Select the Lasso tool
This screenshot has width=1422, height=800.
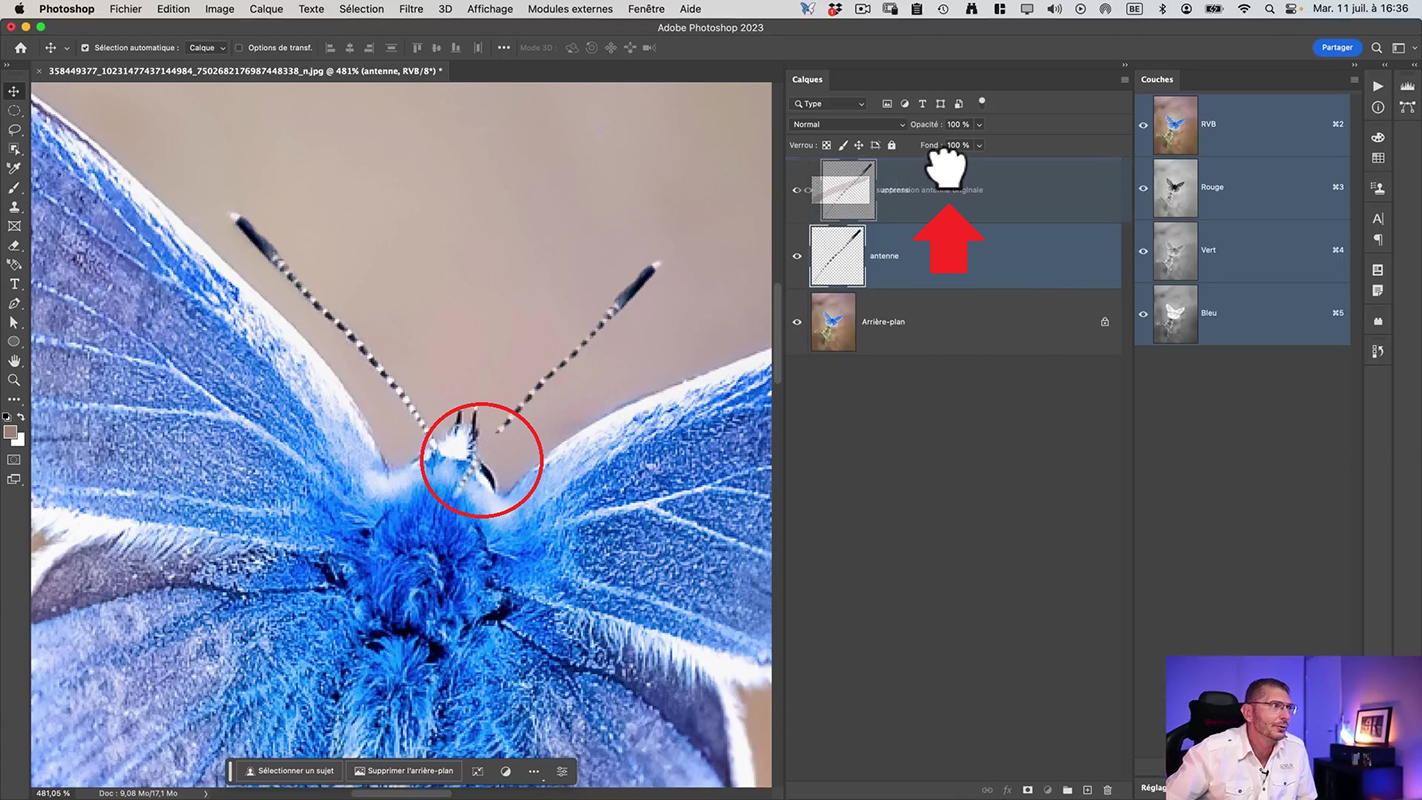pyautogui.click(x=14, y=130)
